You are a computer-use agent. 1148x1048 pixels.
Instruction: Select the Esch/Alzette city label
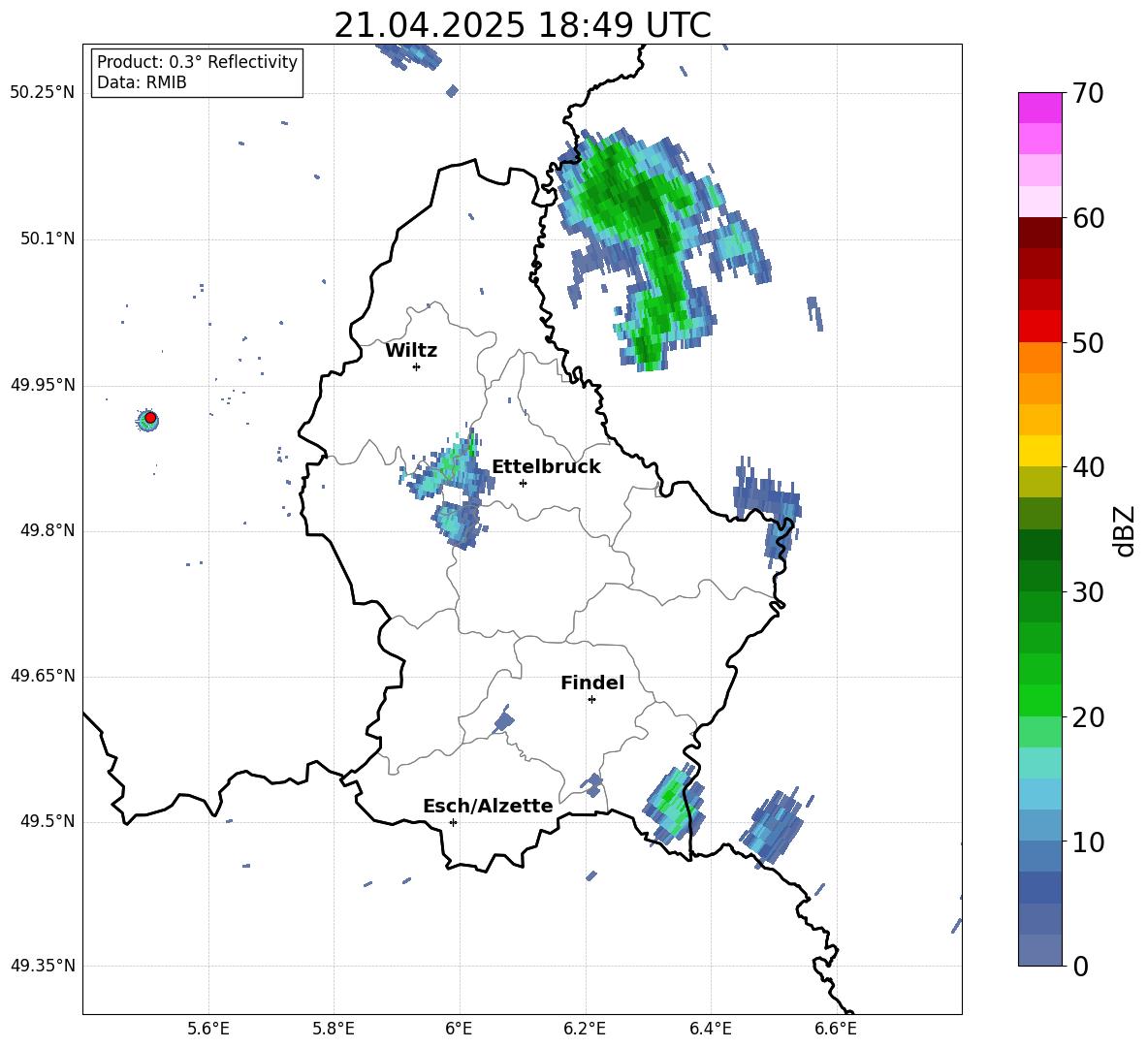click(x=488, y=806)
